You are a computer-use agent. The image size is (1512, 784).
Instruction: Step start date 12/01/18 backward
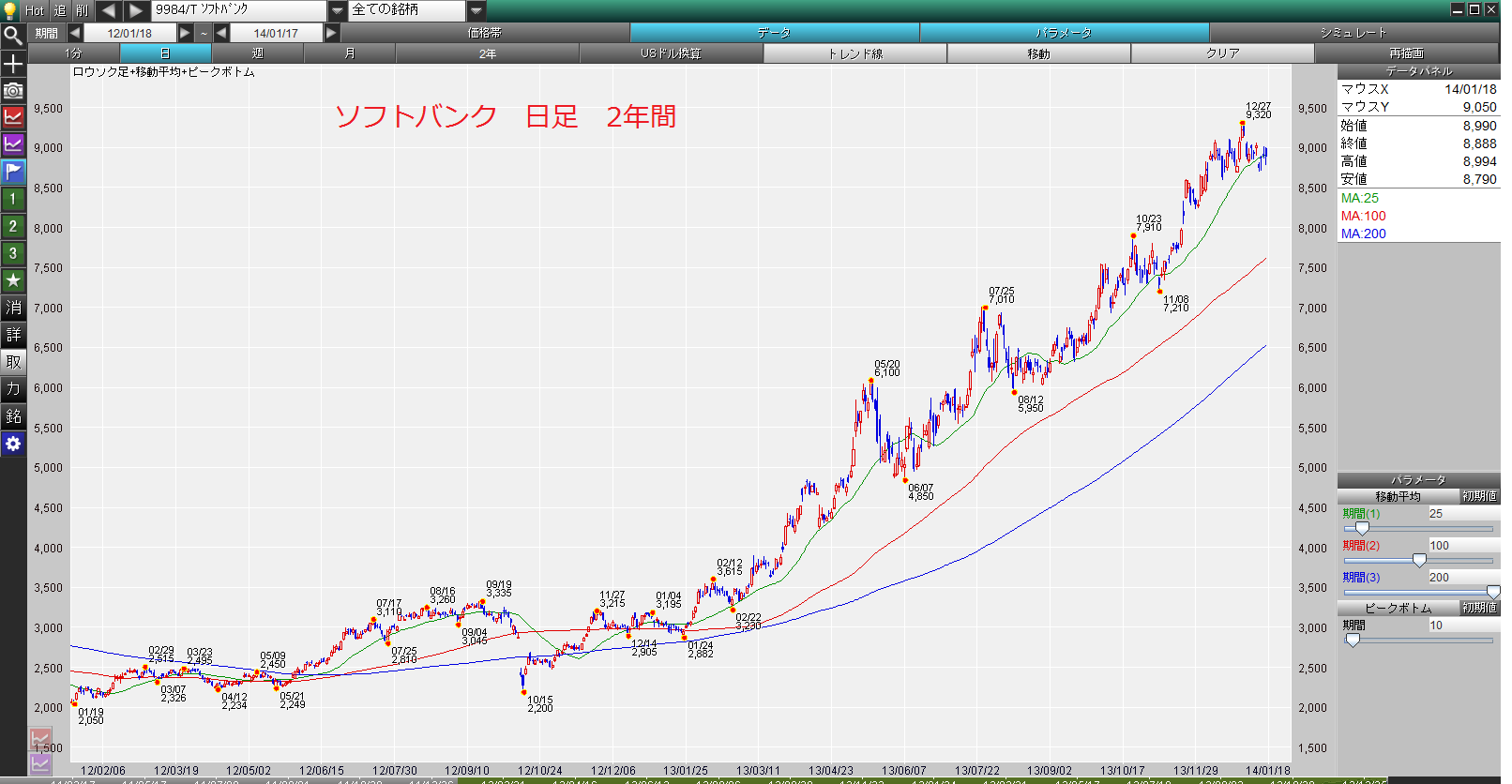point(75,33)
